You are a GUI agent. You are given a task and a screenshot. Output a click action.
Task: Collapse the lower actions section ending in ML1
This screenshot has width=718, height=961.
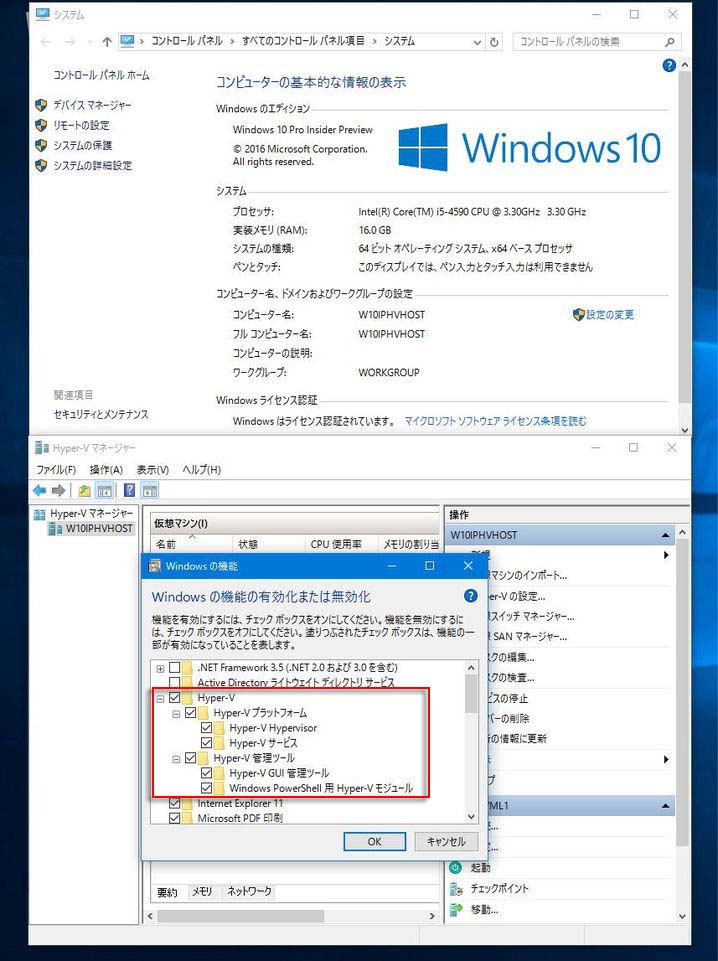tap(665, 806)
